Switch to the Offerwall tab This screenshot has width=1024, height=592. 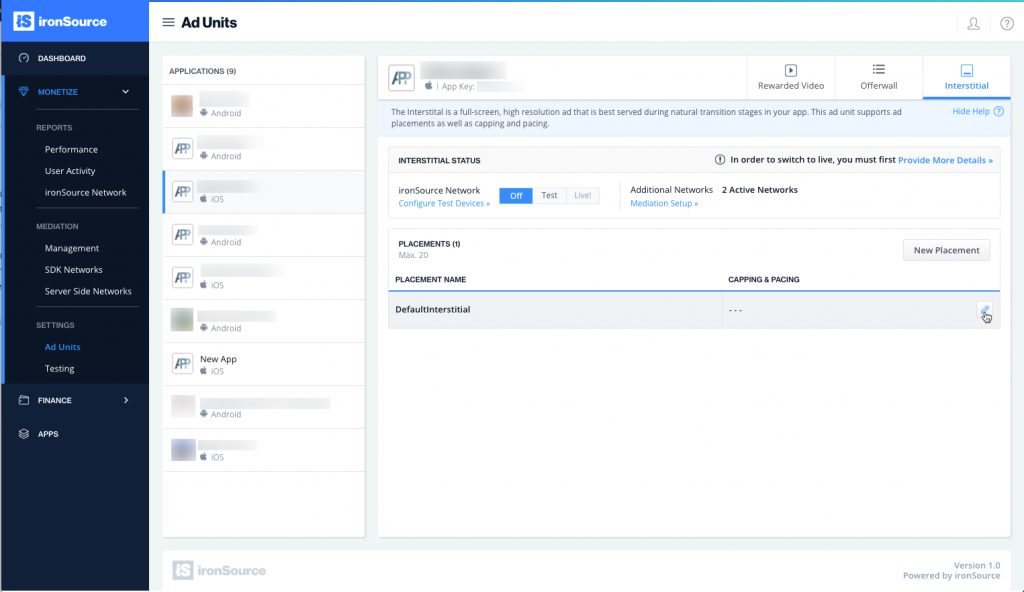point(878,77)
